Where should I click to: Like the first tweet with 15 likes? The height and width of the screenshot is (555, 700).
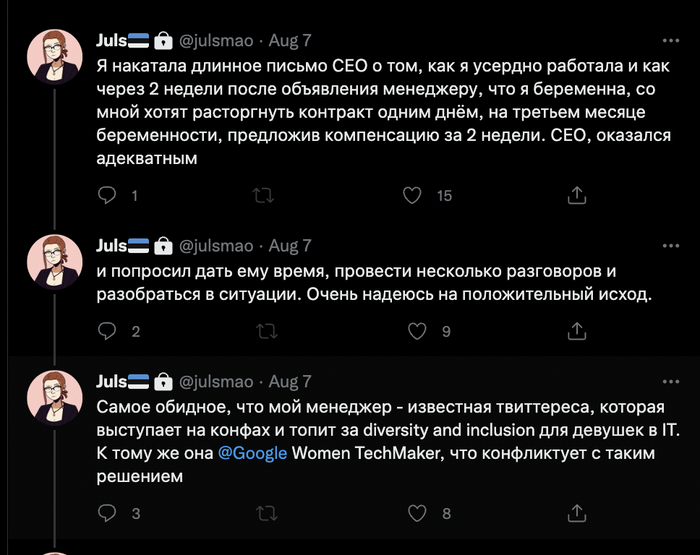point(412,195)
